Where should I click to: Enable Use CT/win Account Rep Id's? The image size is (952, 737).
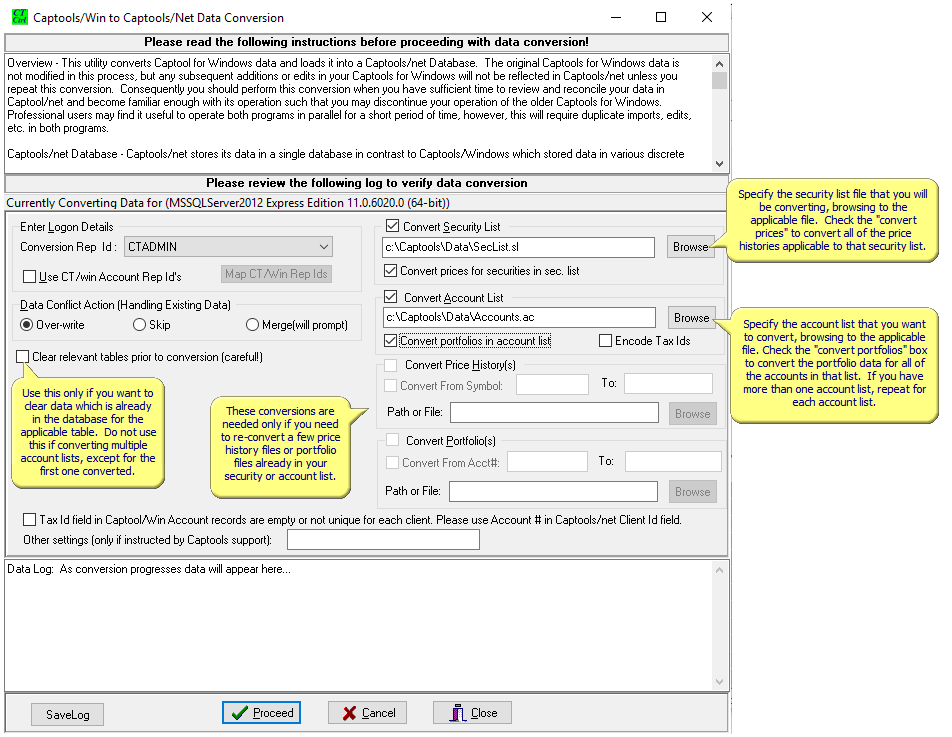pos(29,277)
